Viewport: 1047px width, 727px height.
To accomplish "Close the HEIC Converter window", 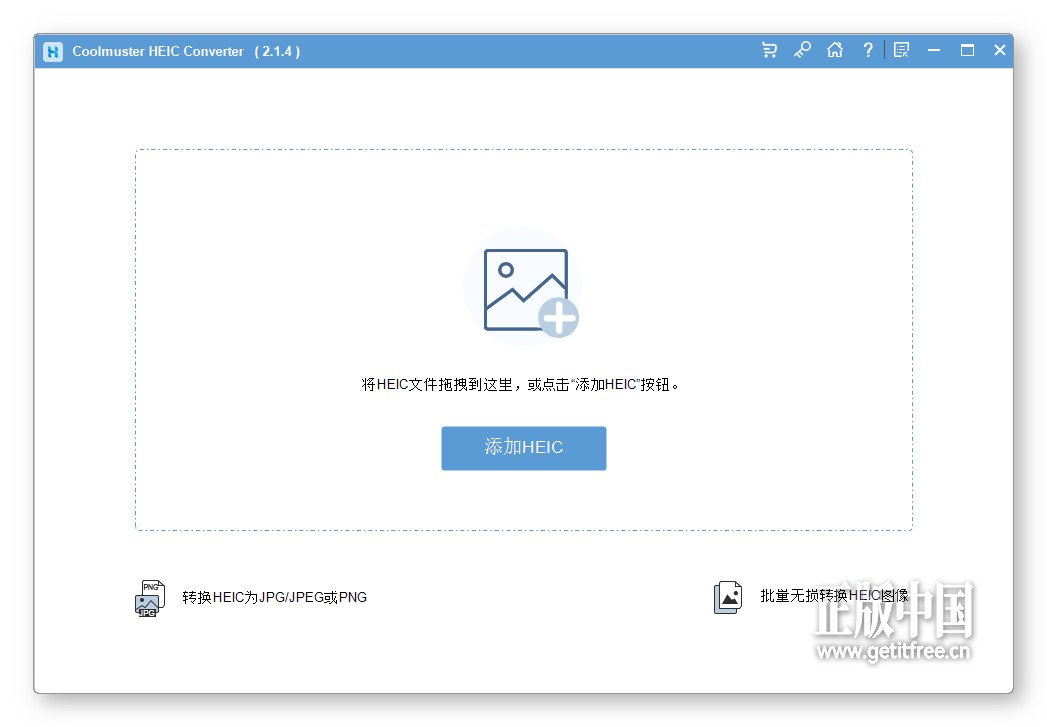I will coord(1000,50).
